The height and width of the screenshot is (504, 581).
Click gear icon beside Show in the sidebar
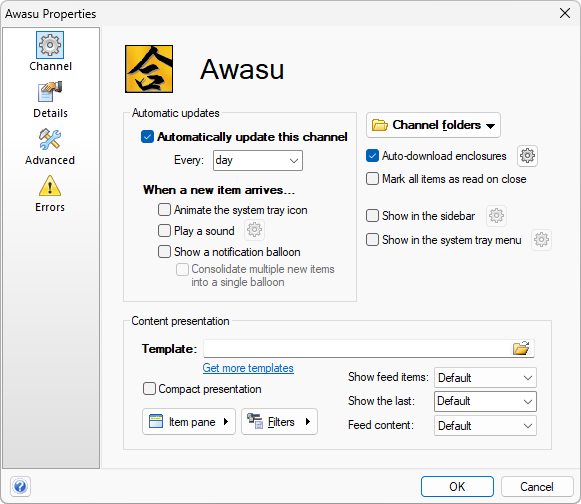pos(497,215)
